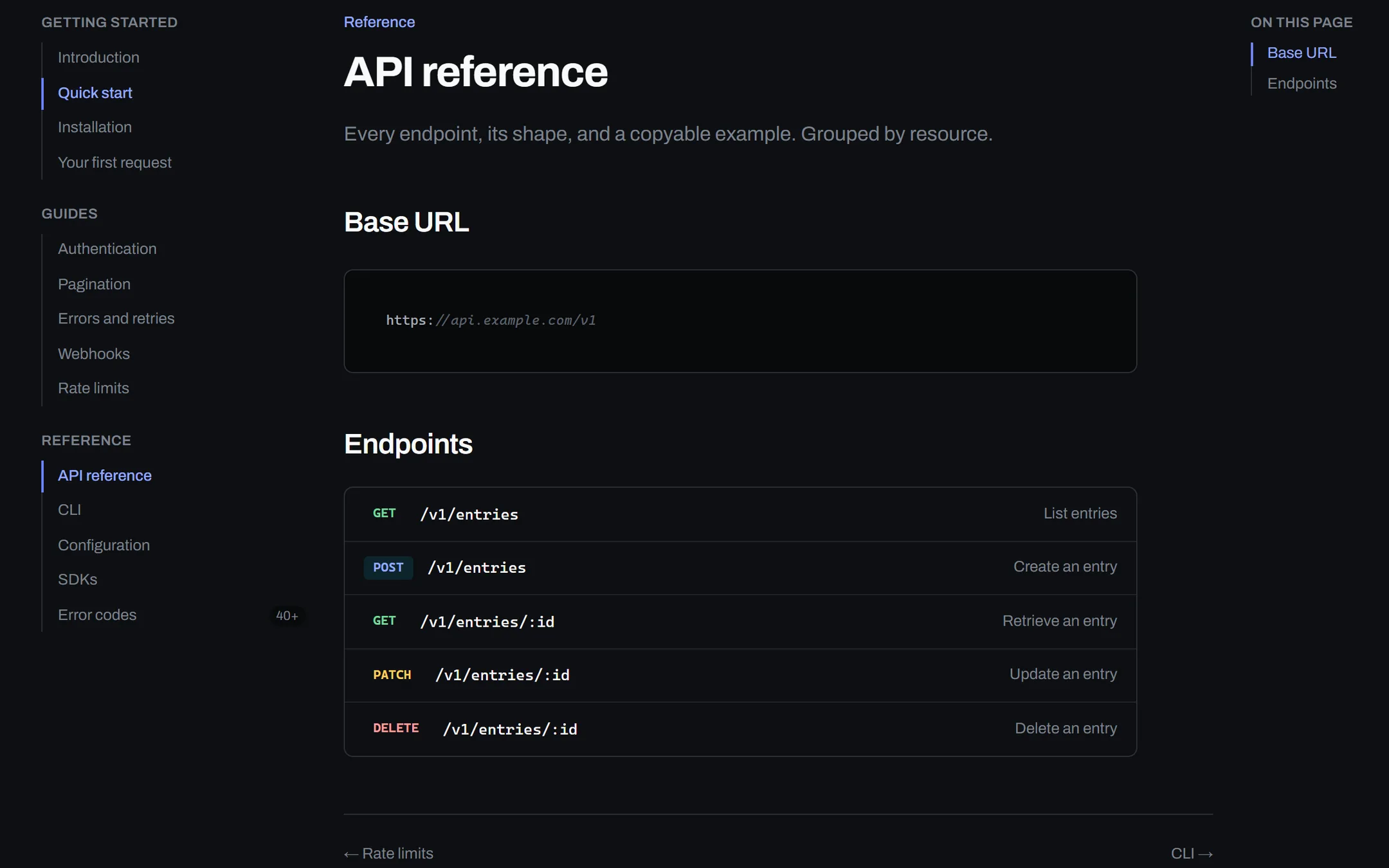Expand the PATCH /v1/entries/:id endpoint row
Screen dimensions: 1389x868
[x=740, y=675]
